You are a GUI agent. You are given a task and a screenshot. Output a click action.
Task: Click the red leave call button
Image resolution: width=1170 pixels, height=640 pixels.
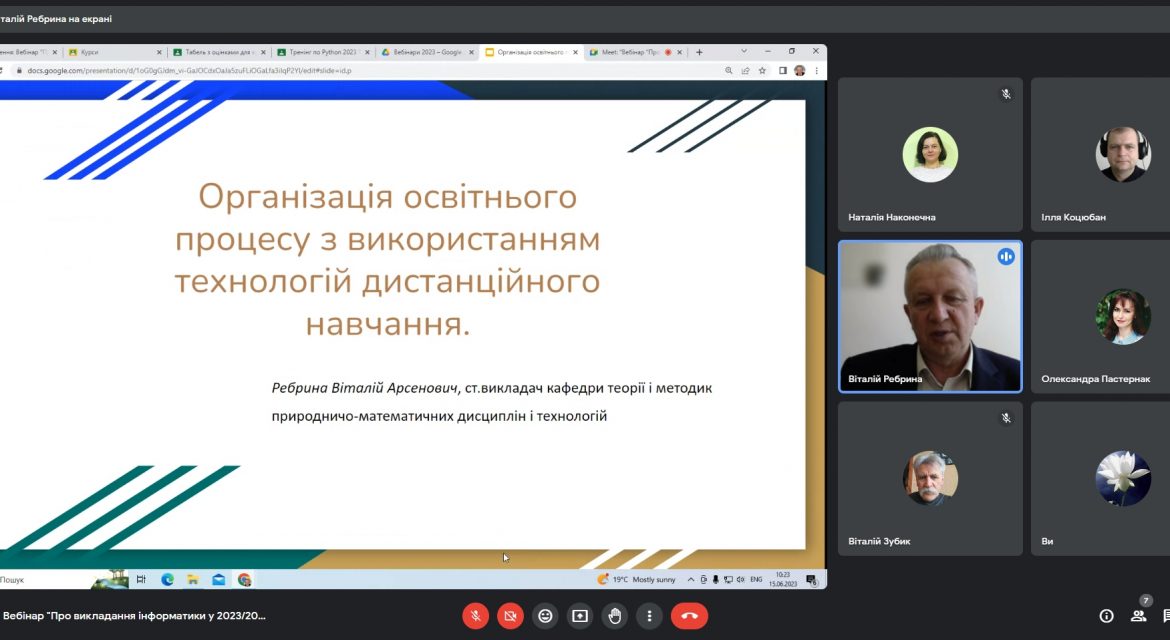click(x=689, y=616)
